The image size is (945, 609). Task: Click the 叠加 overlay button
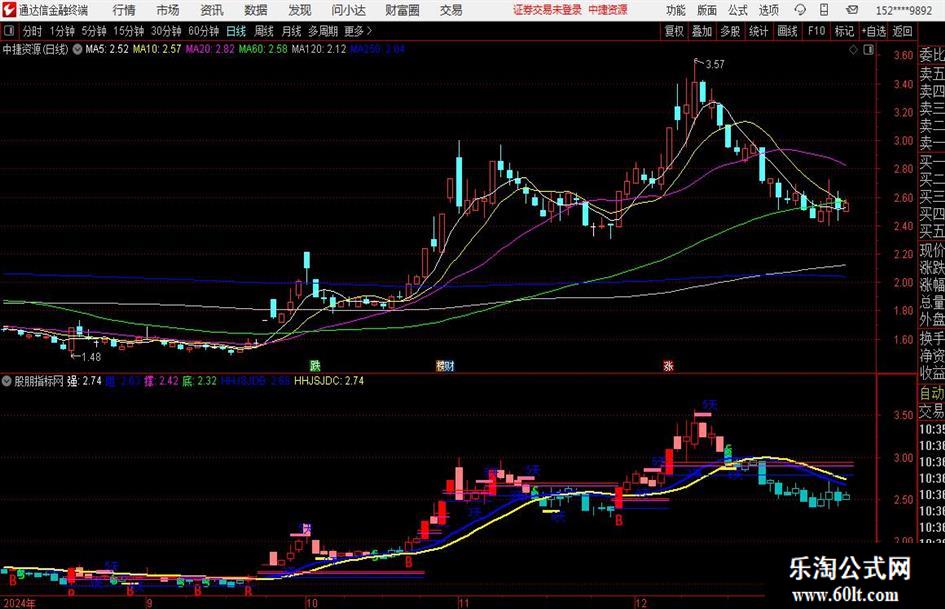click(702, 31)
